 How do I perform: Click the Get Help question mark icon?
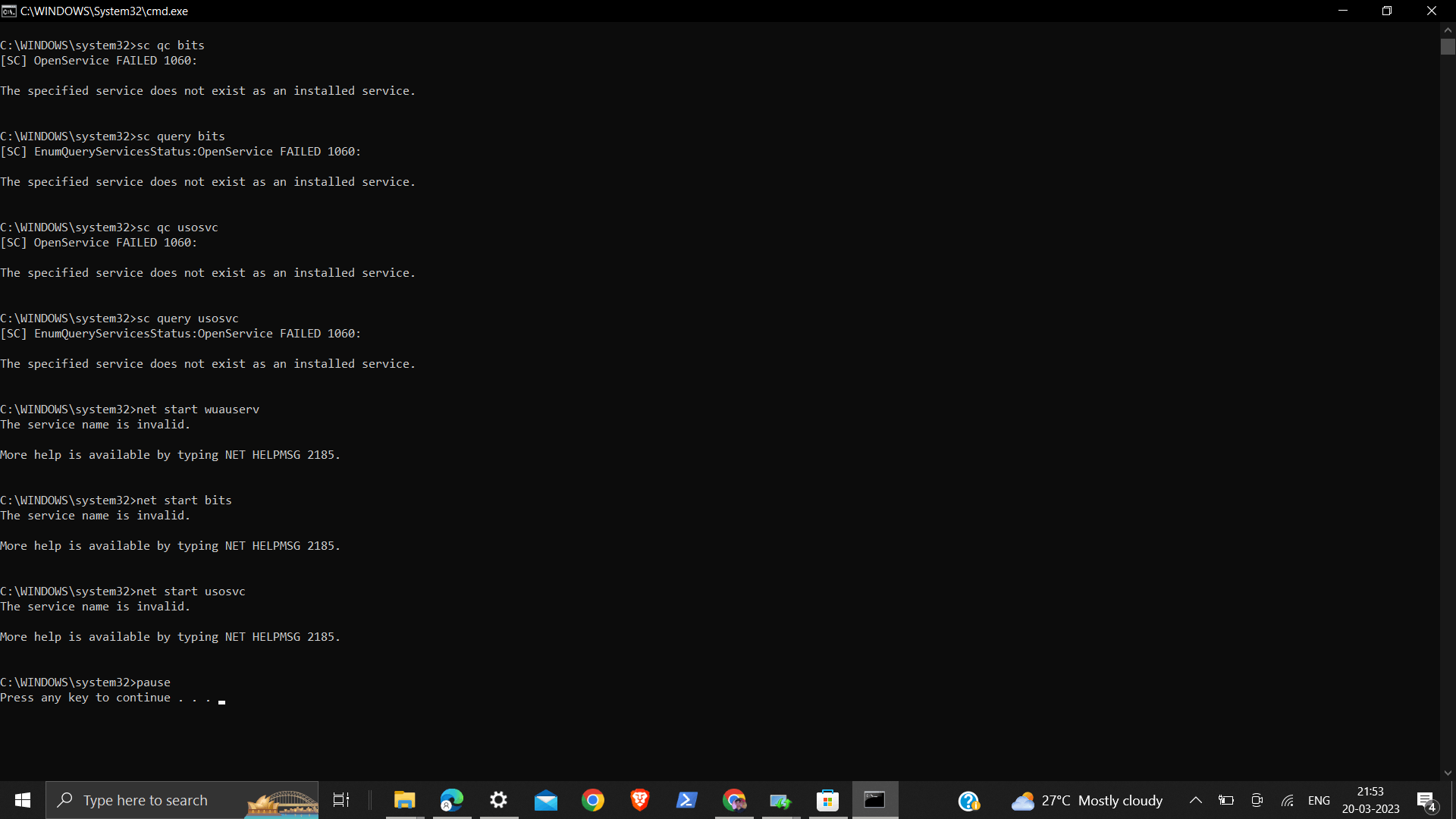[968, 801]
